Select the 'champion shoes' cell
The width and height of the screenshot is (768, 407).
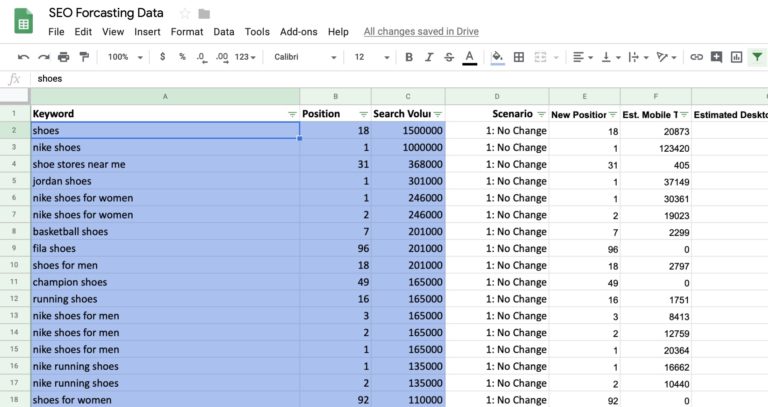pyautogui.click(x=165, y=282)
